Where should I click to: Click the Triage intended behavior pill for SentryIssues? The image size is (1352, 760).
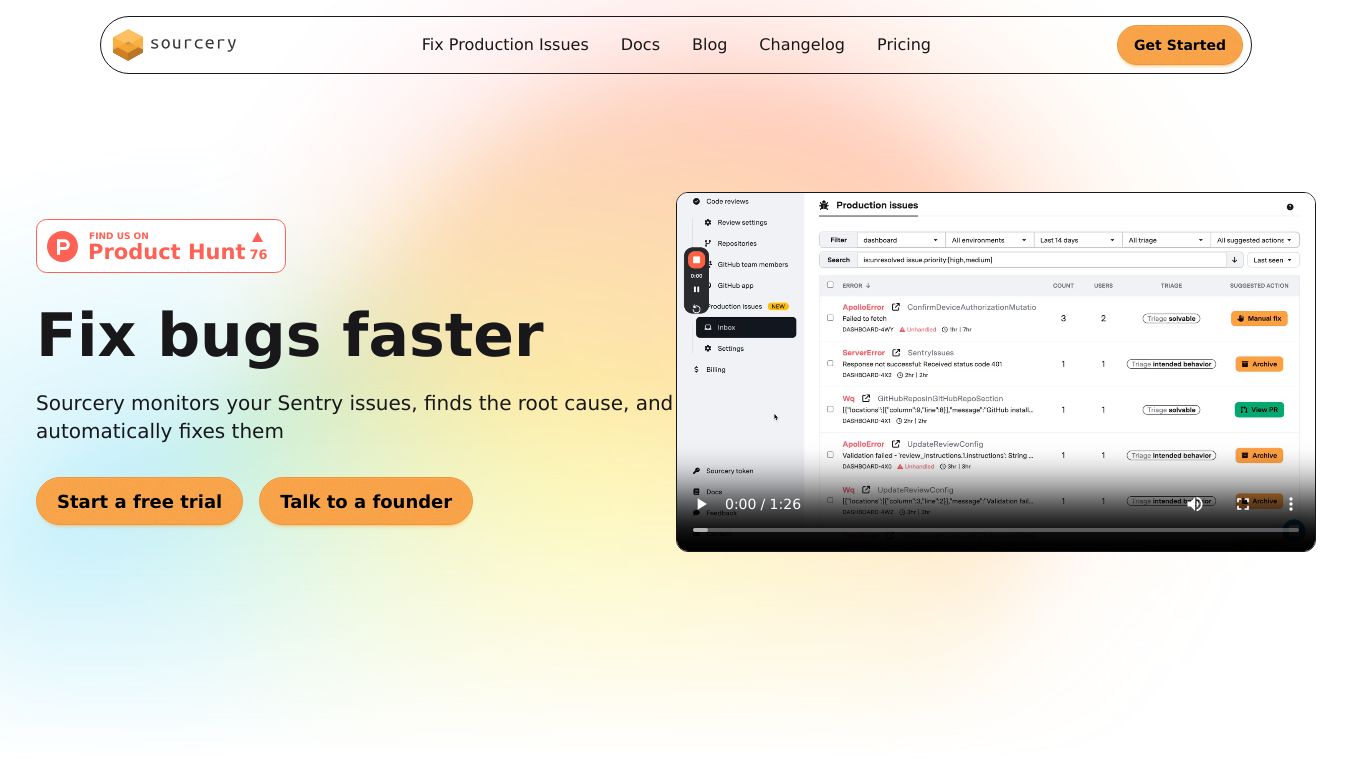tap(1171, 364)
